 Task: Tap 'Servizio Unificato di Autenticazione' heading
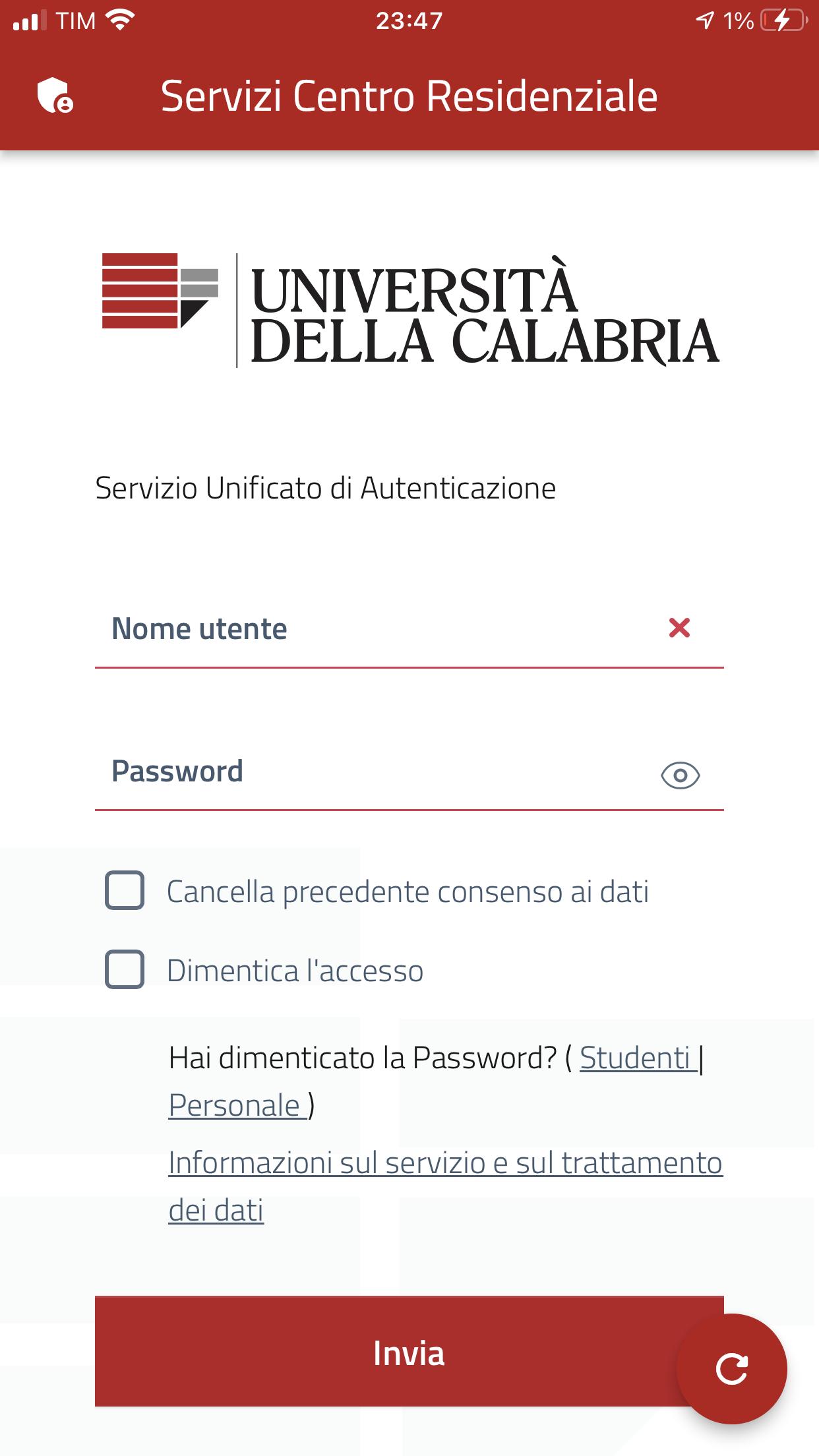tap(326, 489)
